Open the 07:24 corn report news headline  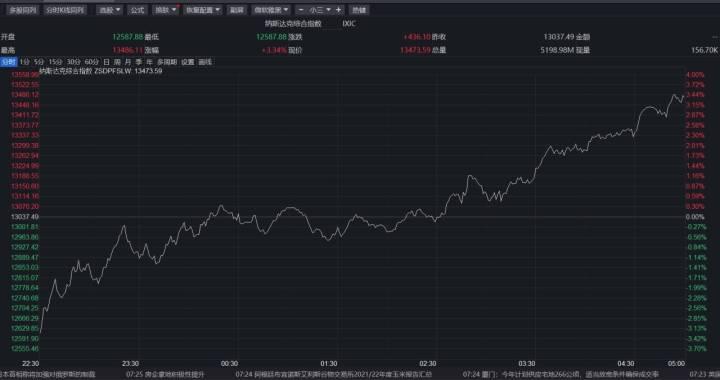click(334, 374)
